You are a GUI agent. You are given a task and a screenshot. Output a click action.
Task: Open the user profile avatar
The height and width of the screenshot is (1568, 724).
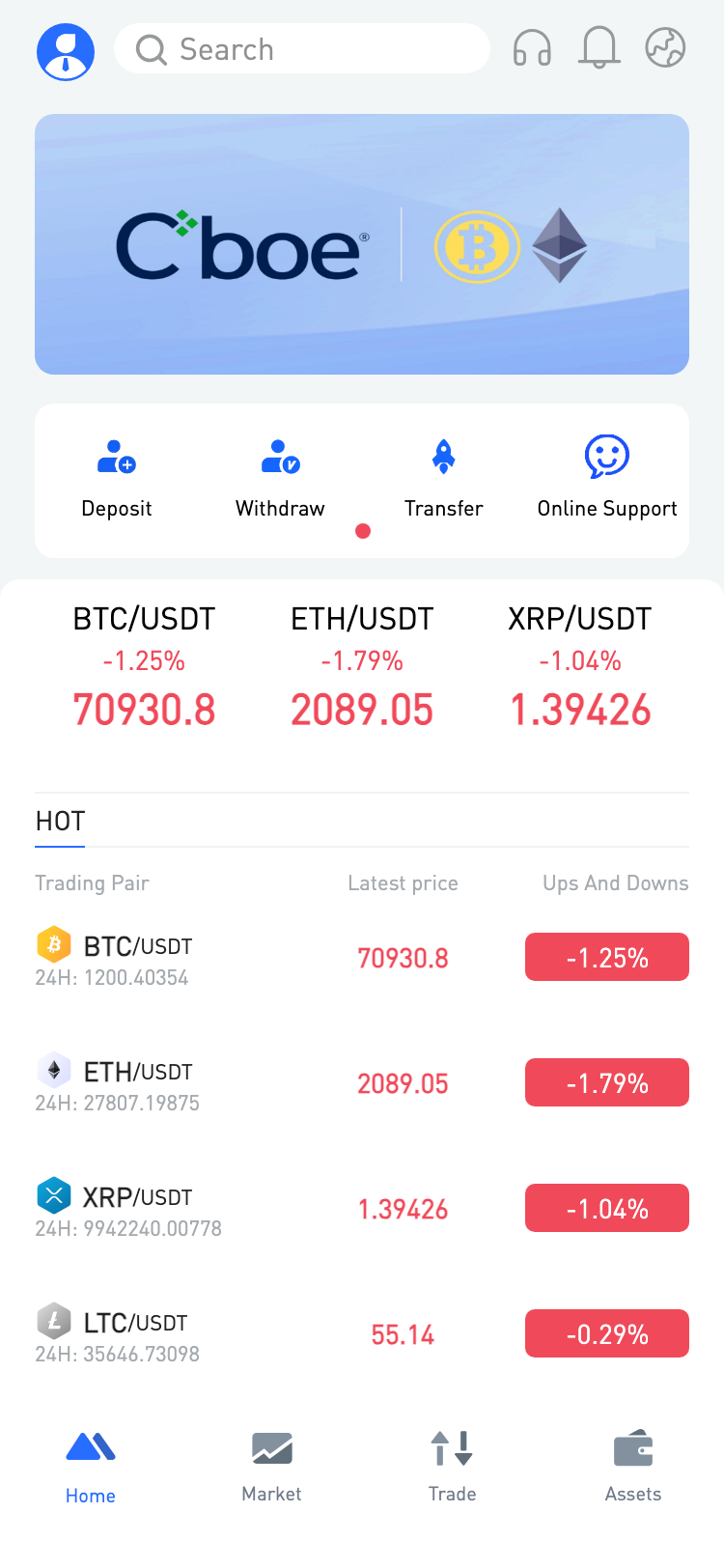click(66, 51)
